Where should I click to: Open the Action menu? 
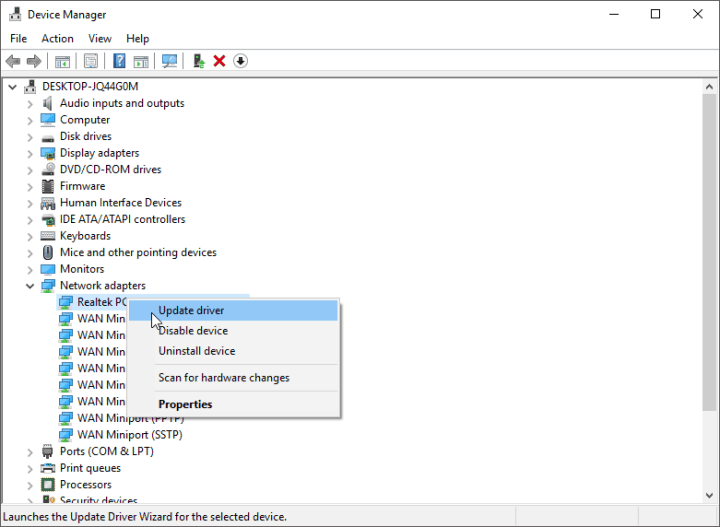pyautogui.click(x=57, y=38)
